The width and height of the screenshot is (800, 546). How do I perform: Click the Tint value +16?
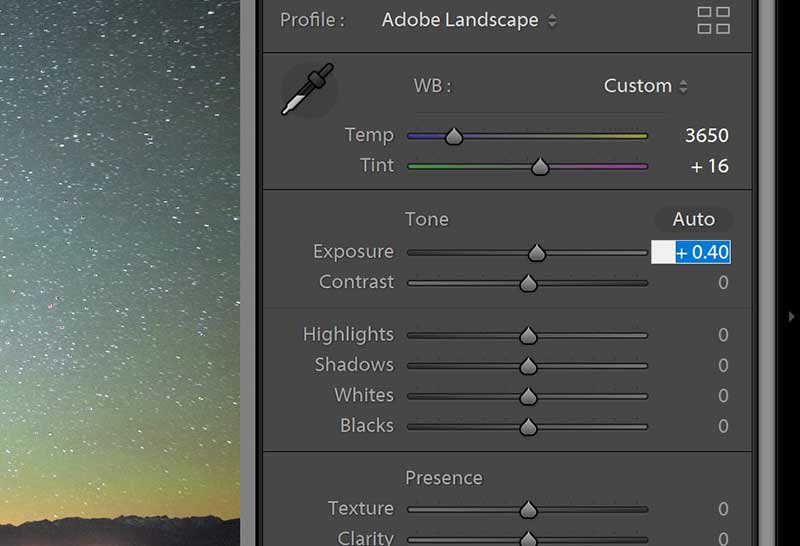[x=709, y=166]
